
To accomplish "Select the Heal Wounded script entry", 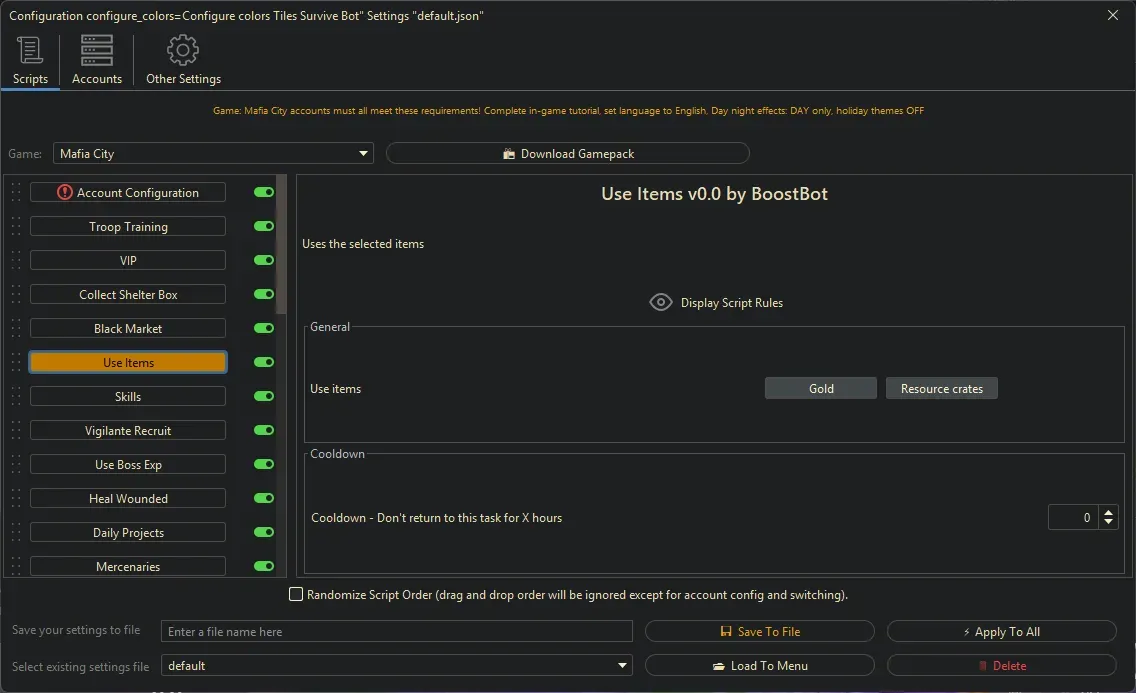I will pos(127,498).
